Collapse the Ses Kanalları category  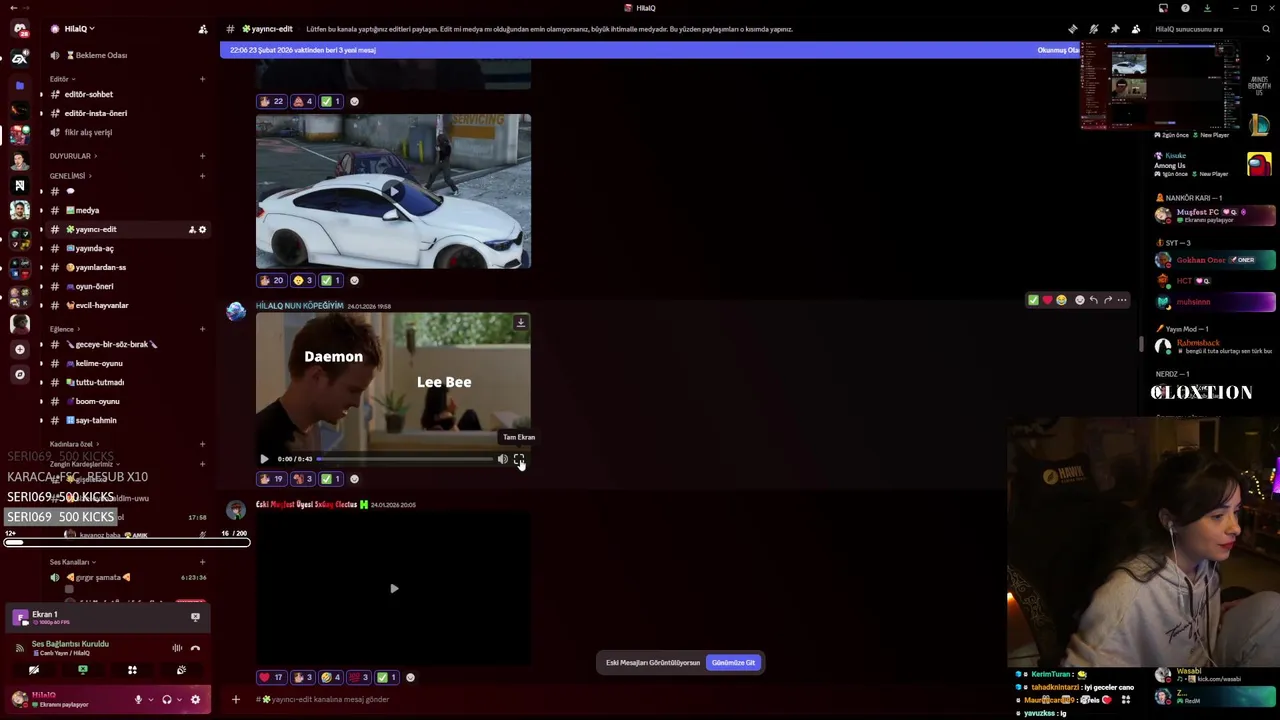click(x=72, y=562)
